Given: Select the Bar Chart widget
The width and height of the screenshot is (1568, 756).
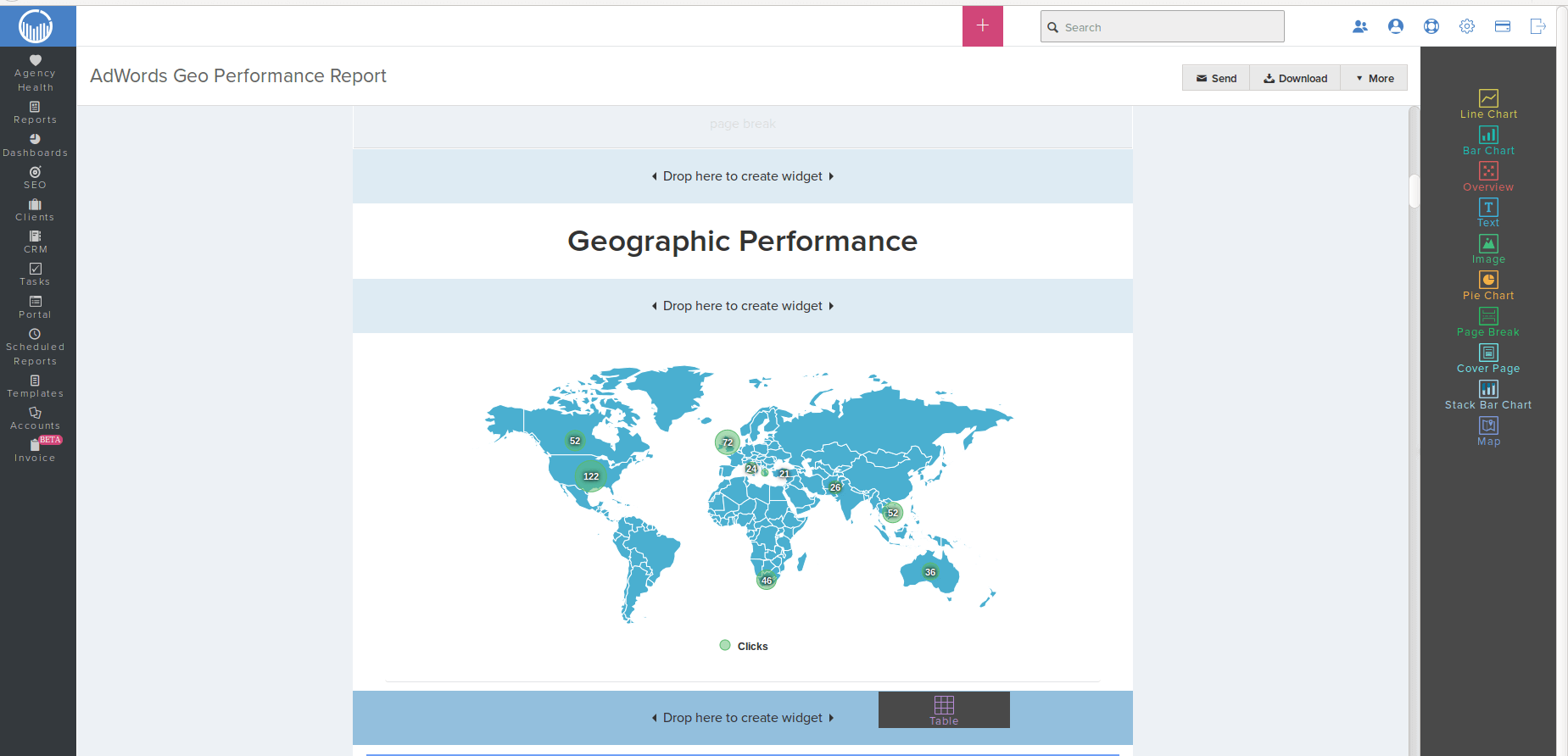Looking at the screenshot, I should pos(1488,141).
